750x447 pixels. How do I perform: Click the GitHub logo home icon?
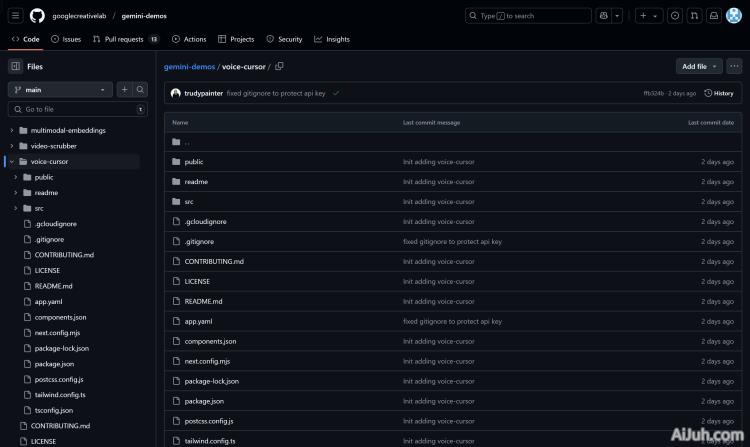pos(37,16)
